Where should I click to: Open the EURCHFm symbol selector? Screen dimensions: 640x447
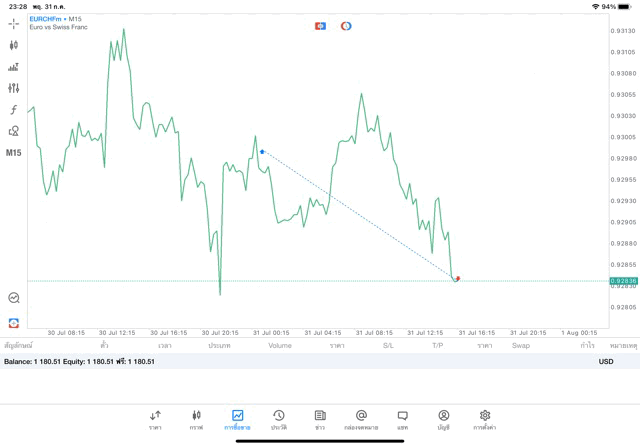[46, 18]
